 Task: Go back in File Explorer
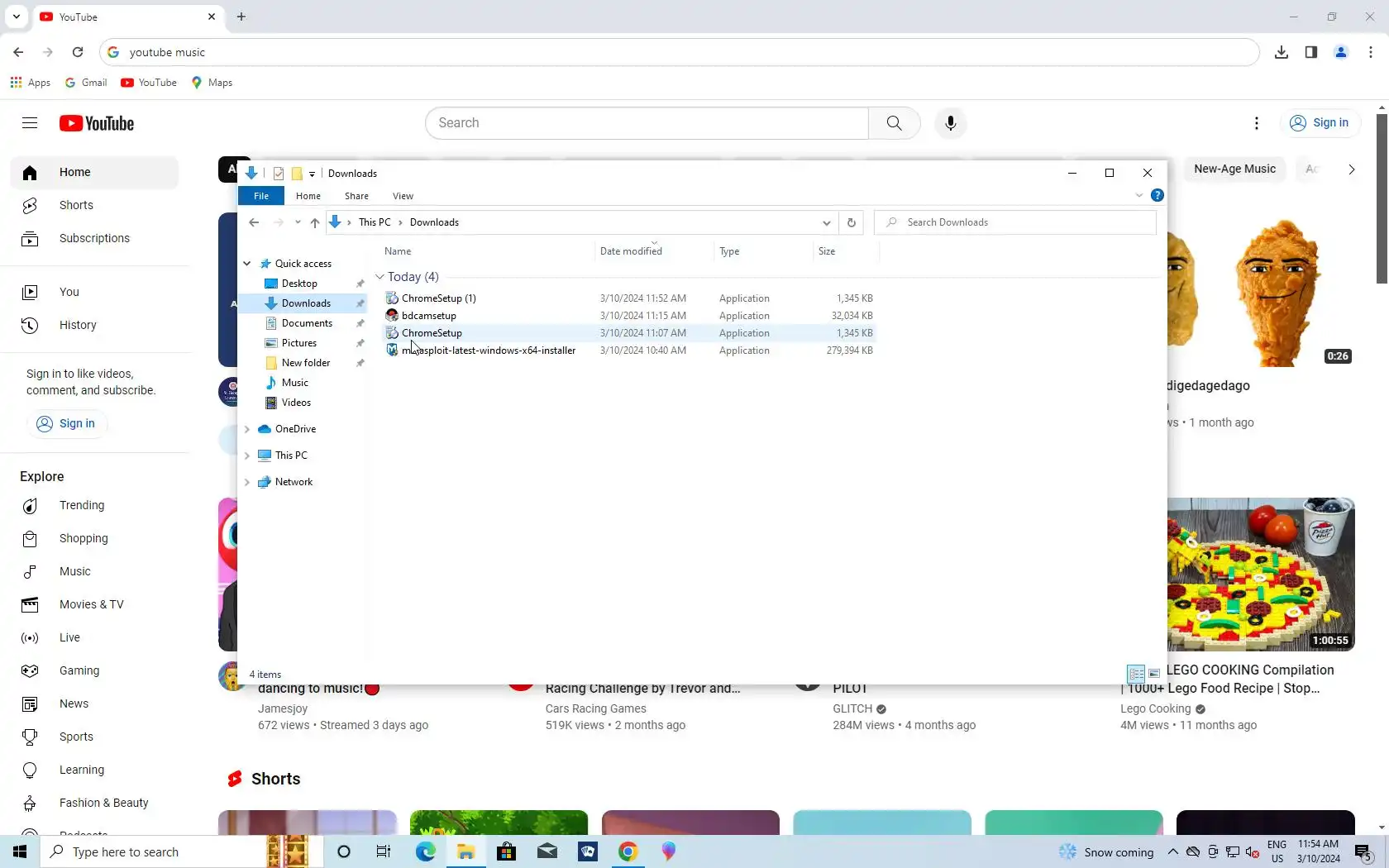click(254, 222)
